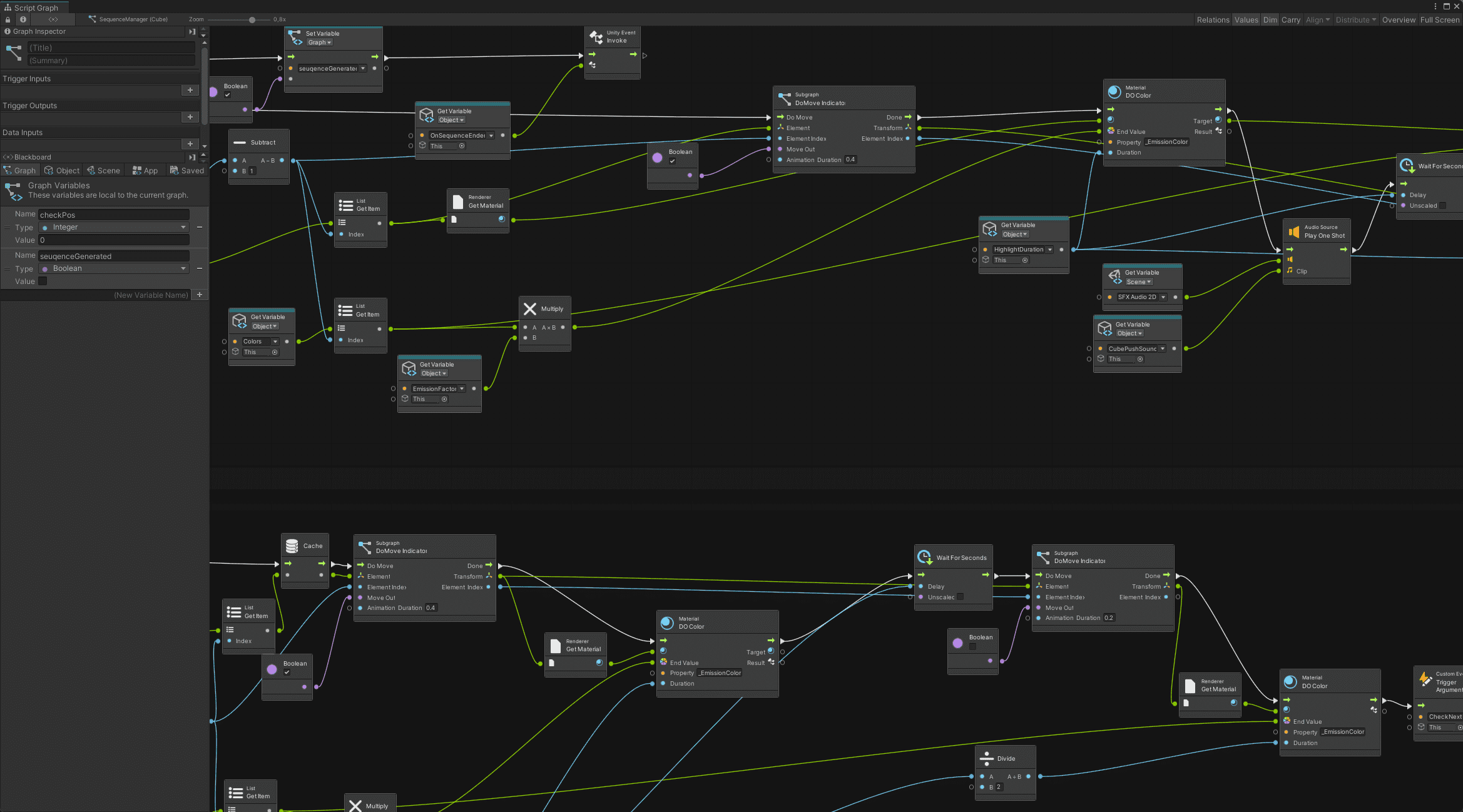Open the checkPos Integer type dropdown
The height and width of the screenshot is (812, 1463).
click(x=114, y=228)
